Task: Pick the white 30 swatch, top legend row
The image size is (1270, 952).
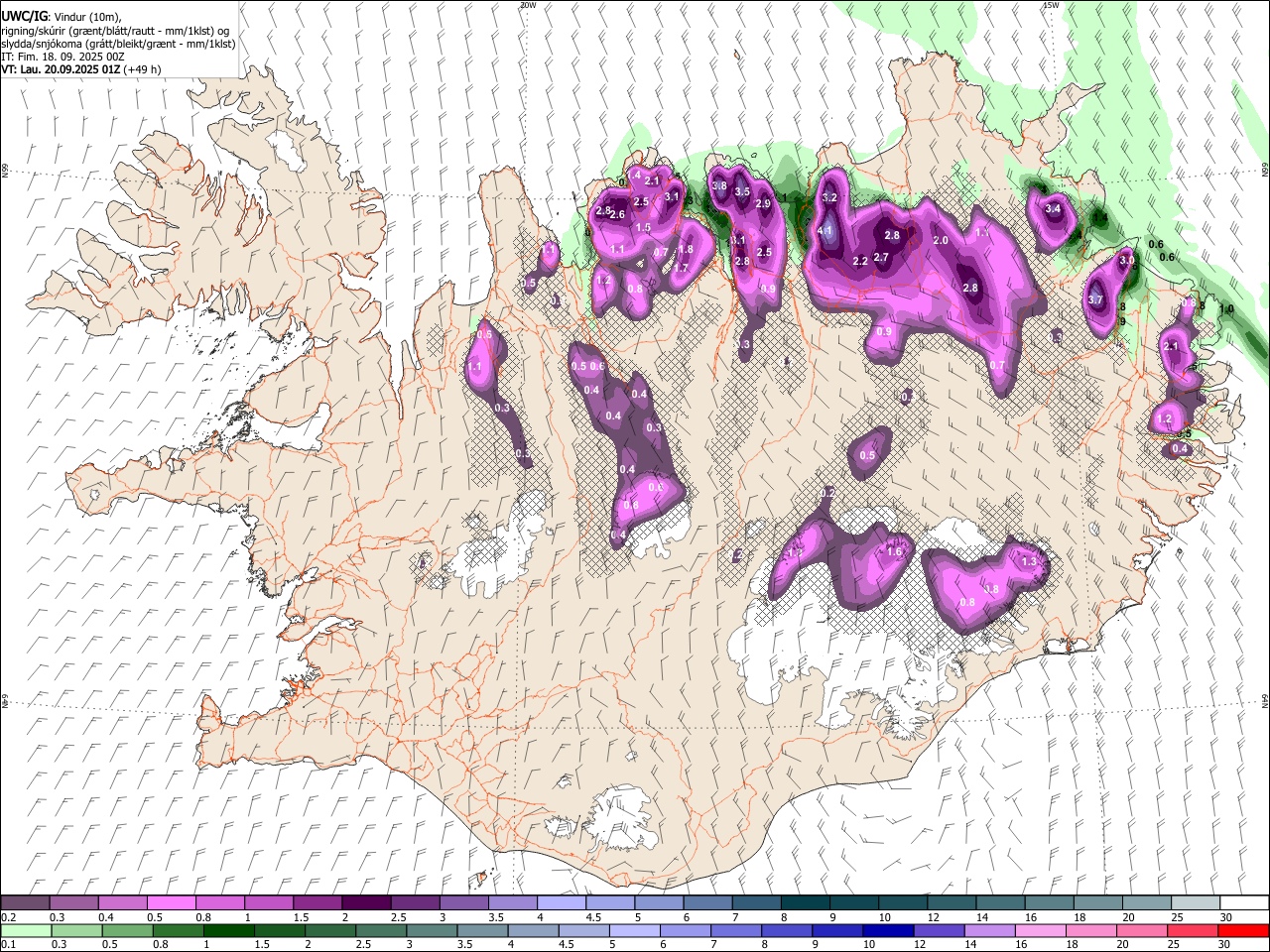Action: coord(1244,902)
